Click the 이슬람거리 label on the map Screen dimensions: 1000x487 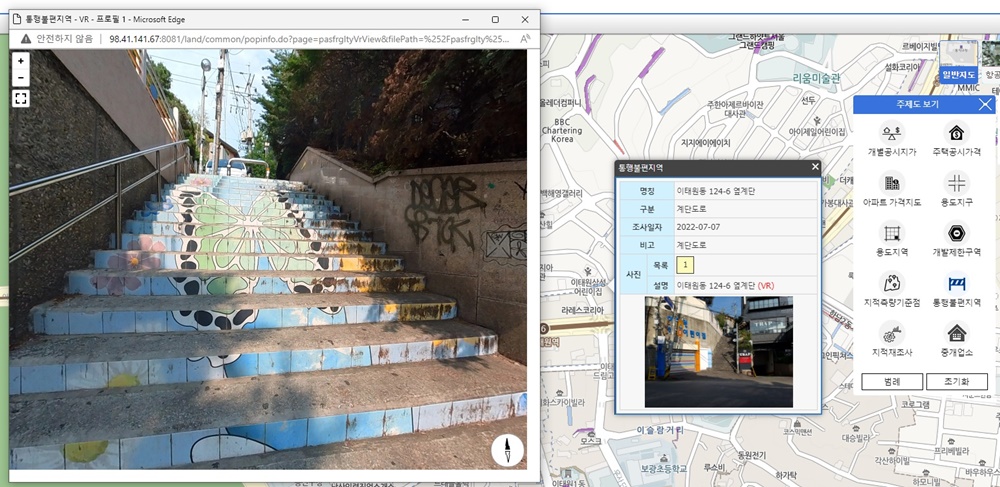tap(661, 430)
